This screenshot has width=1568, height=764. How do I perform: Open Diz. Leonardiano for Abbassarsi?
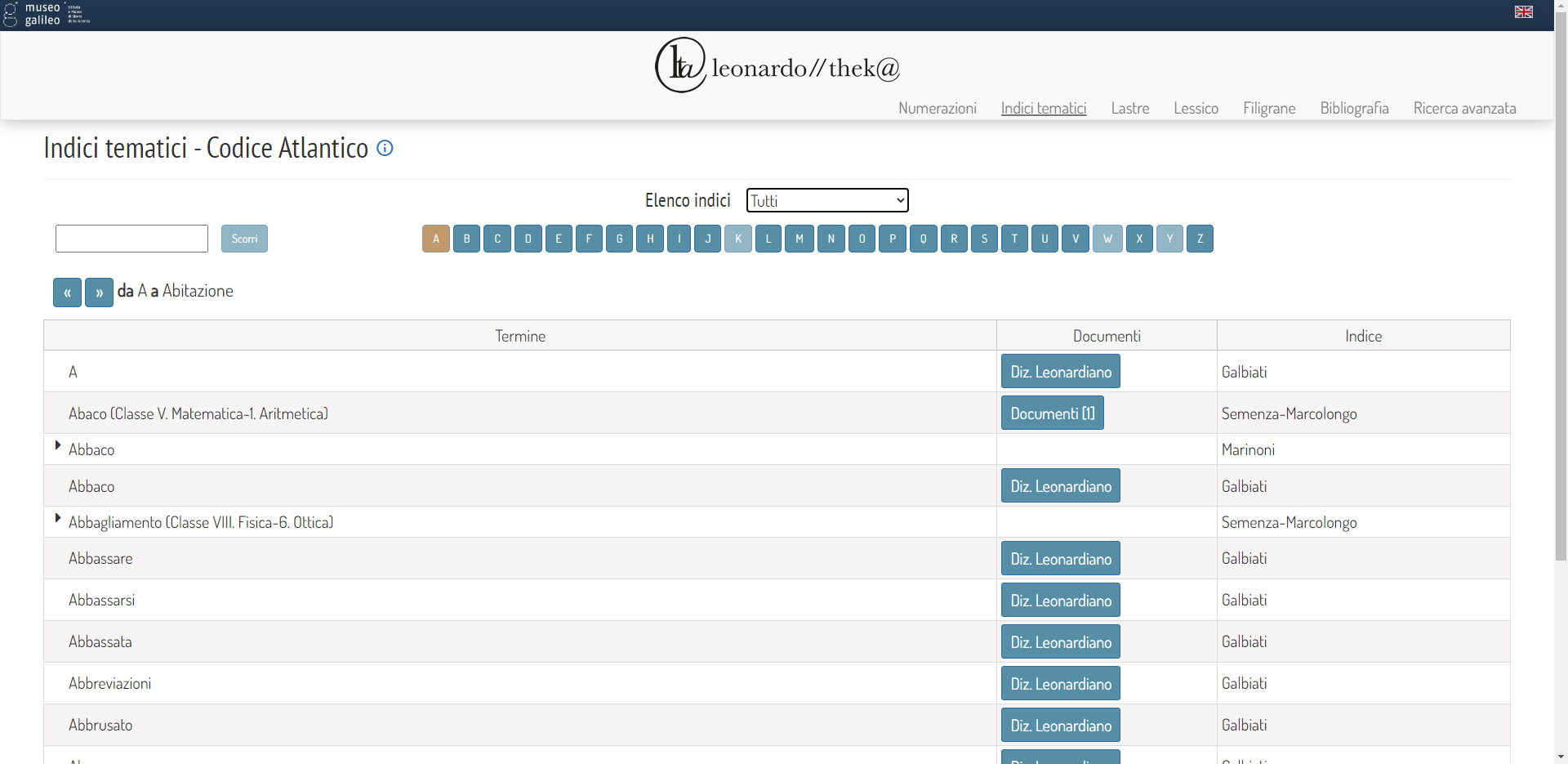pos(1061,601)
